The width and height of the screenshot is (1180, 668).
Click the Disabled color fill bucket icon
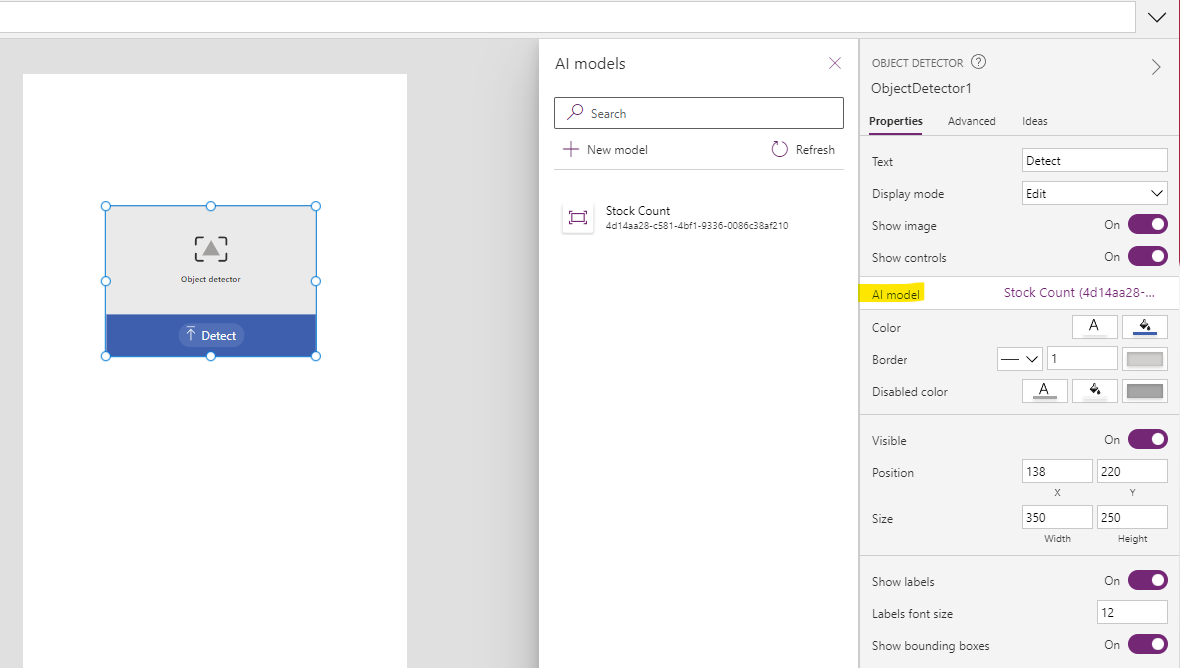point(1094,391)
